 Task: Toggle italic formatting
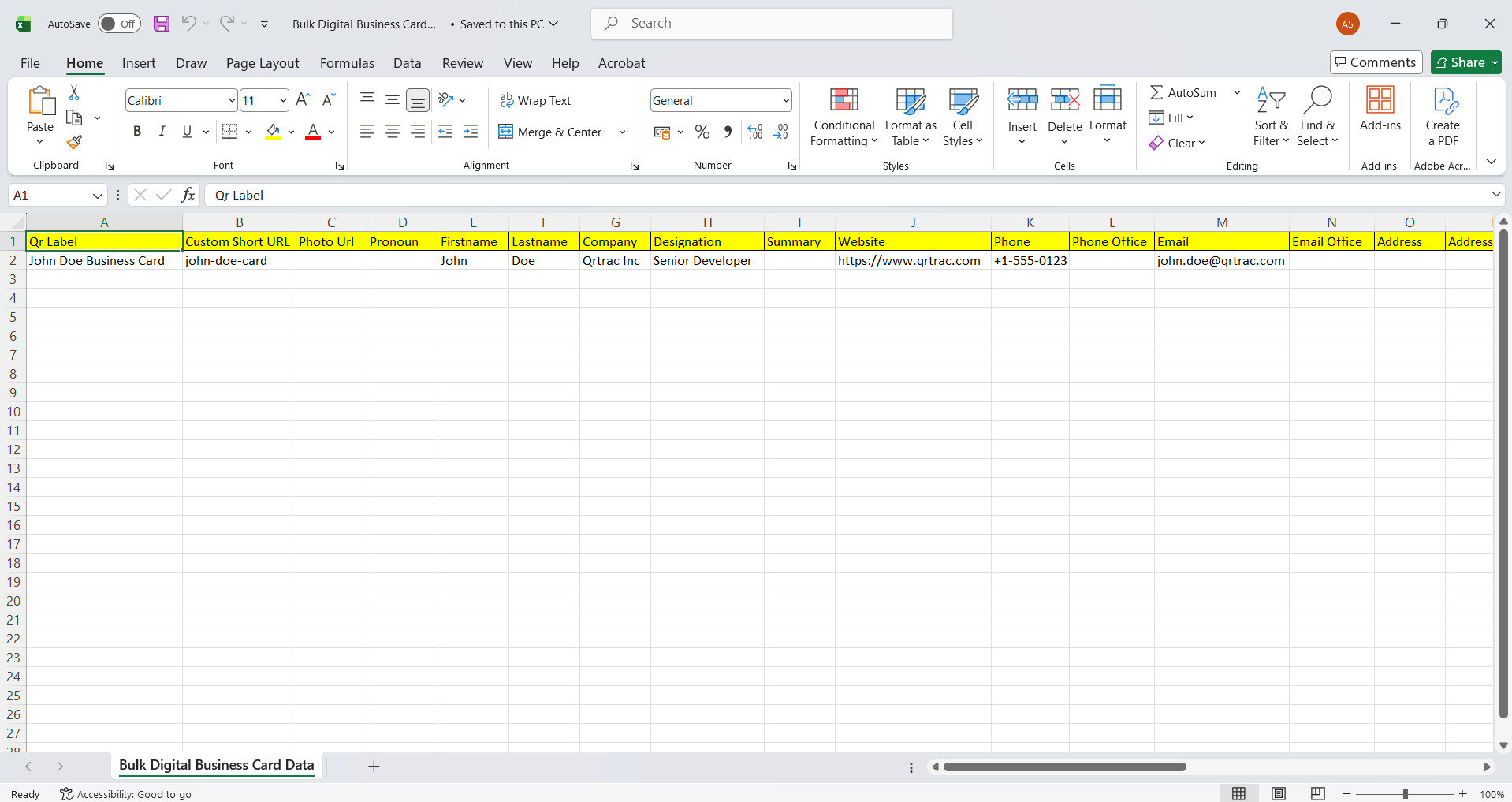162,131
